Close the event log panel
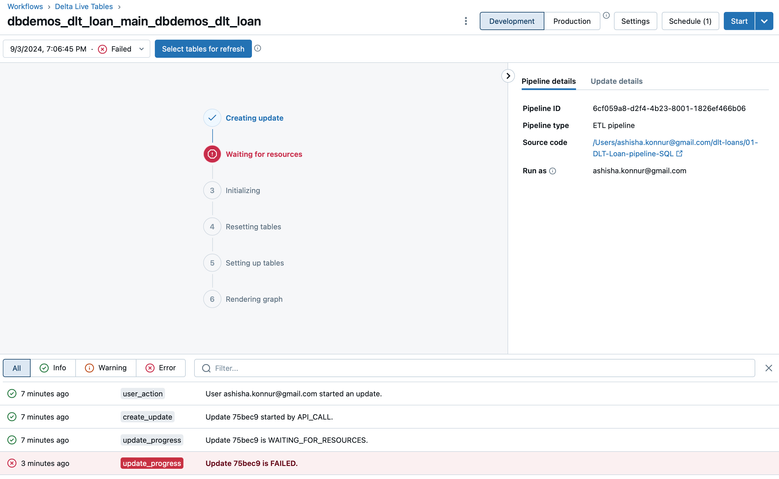 coord(768,368)
